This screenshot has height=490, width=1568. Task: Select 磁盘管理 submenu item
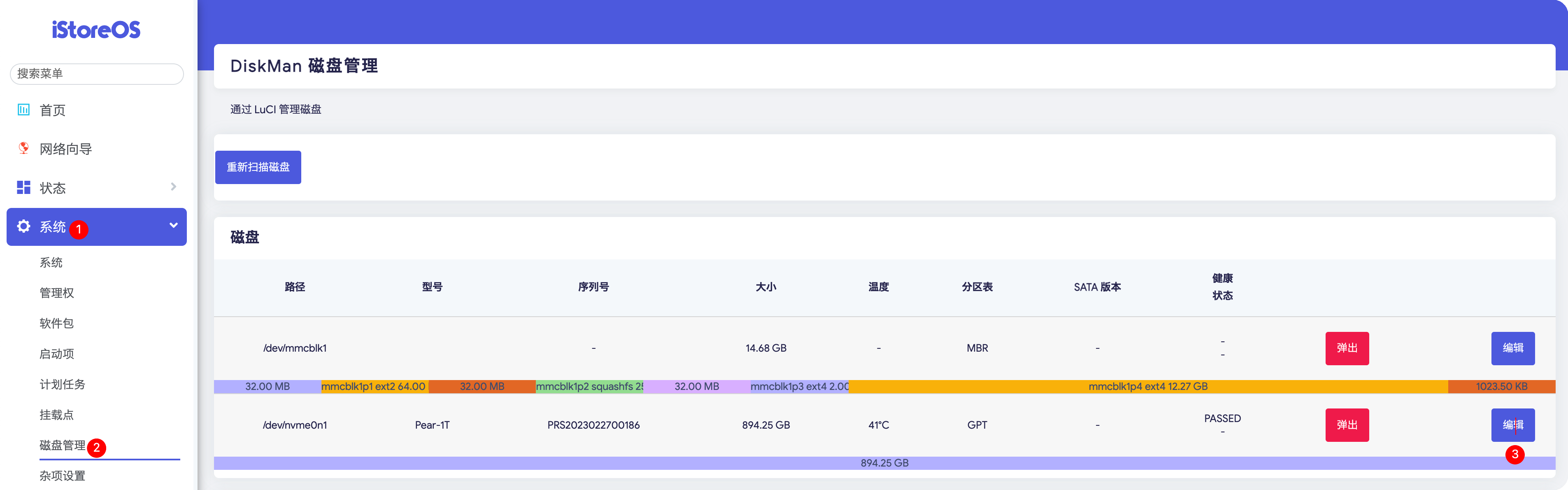click(62, 445)
